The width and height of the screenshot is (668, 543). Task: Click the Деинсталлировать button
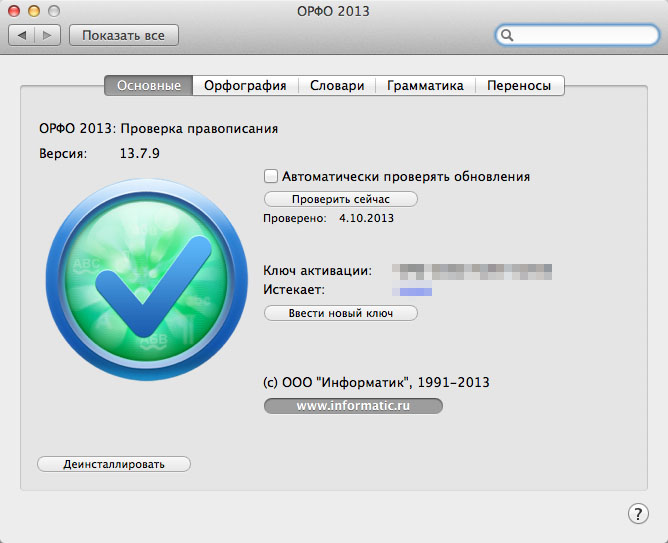pos(114,464)
